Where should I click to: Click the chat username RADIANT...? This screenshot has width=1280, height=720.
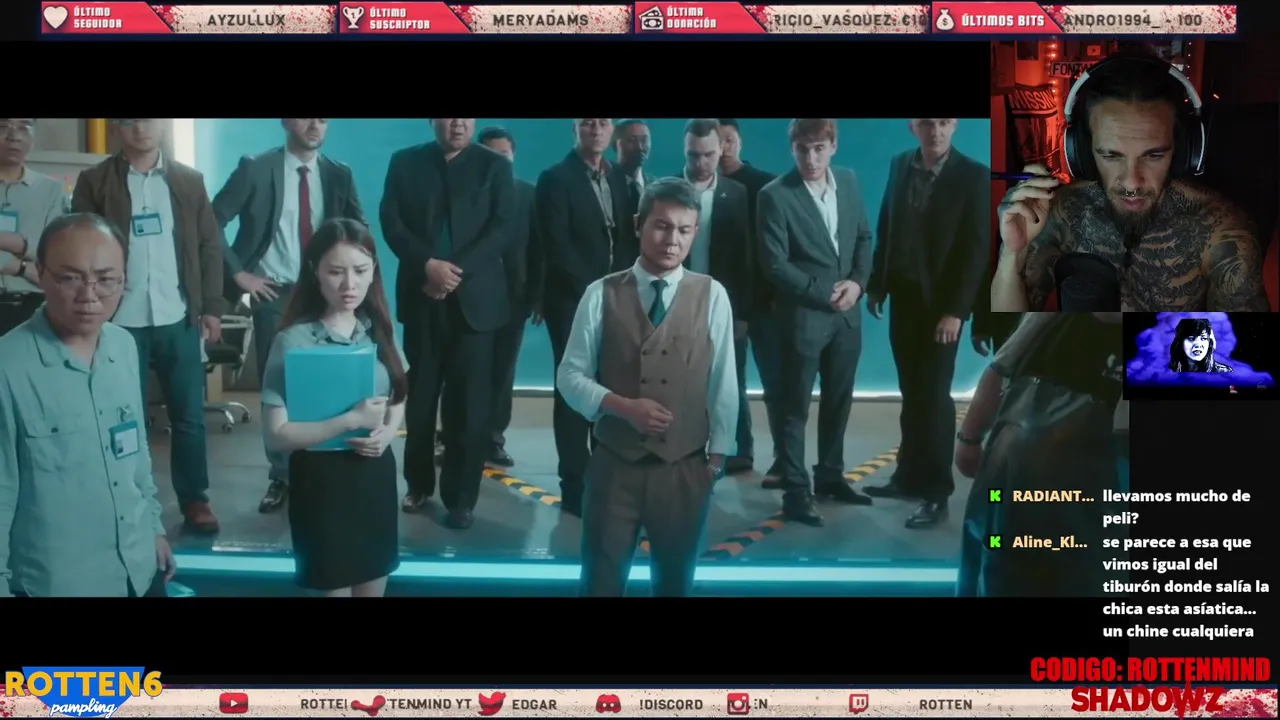pyautogui.click(x=1053, y=496)
